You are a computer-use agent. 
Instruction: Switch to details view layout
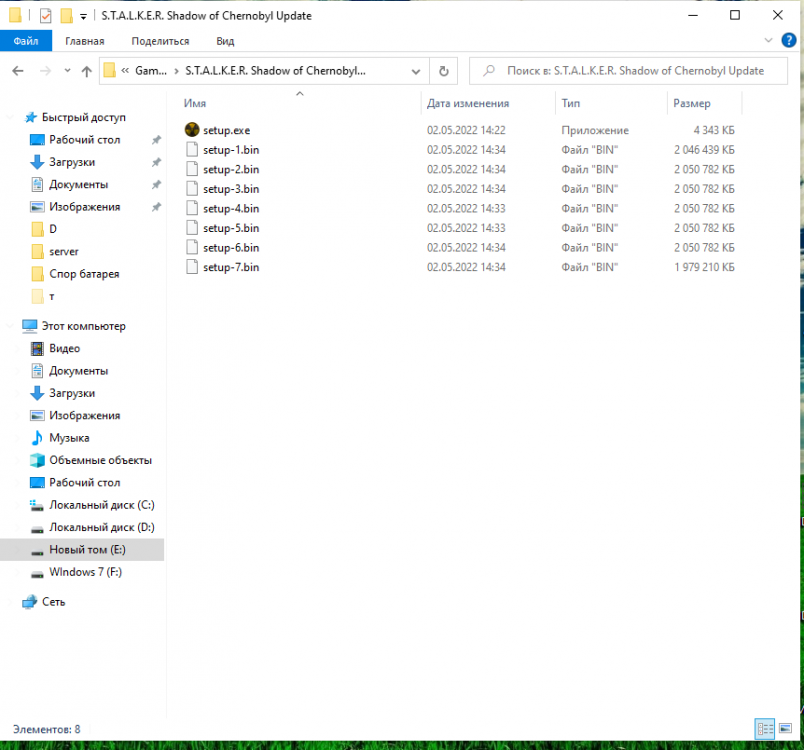pos(765,728)
